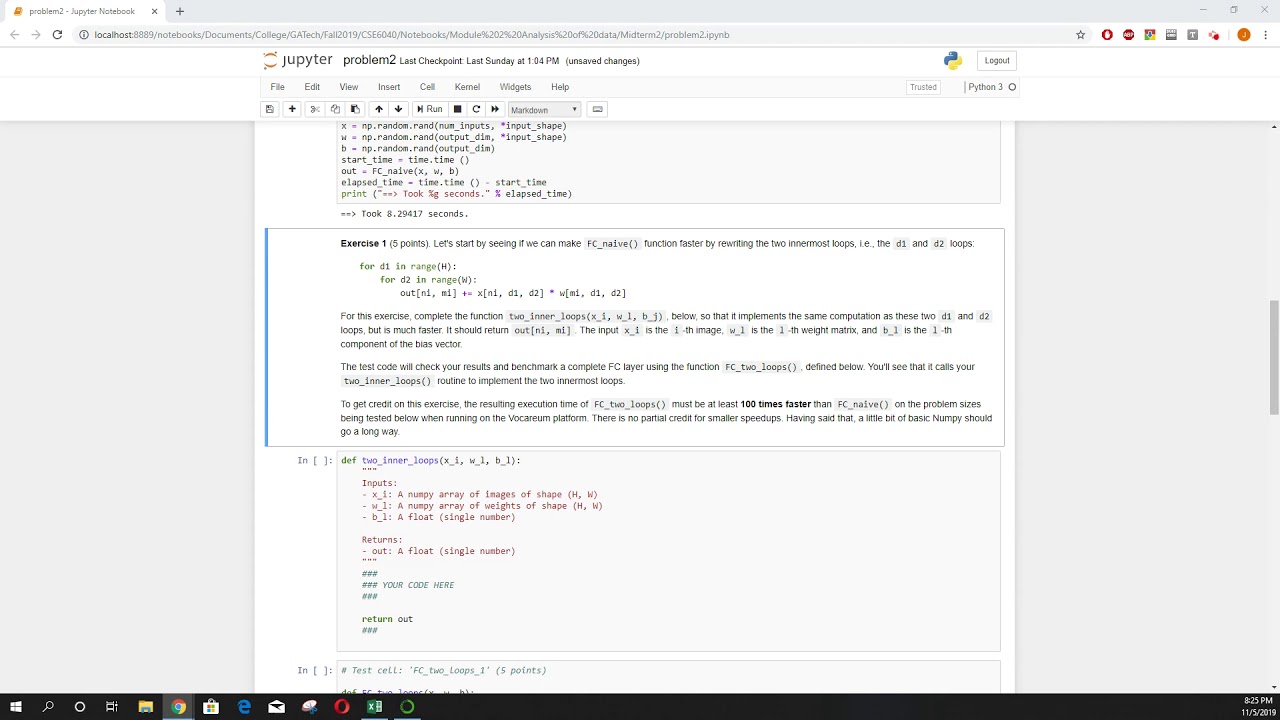Click the Python 3 kernel idle indicator circle
Image resolution: width=1280 pixels, height=720 pixels.
[x=1012, y=87]
